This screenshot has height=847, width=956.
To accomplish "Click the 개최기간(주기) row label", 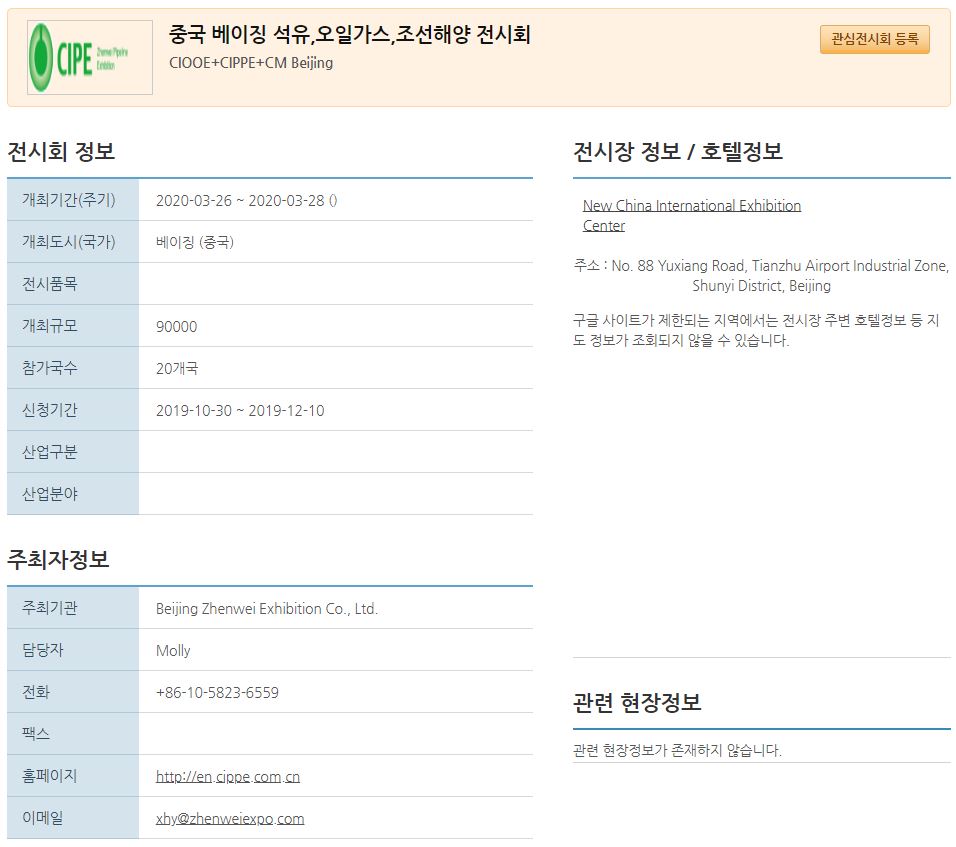I will tap(68, 200).
